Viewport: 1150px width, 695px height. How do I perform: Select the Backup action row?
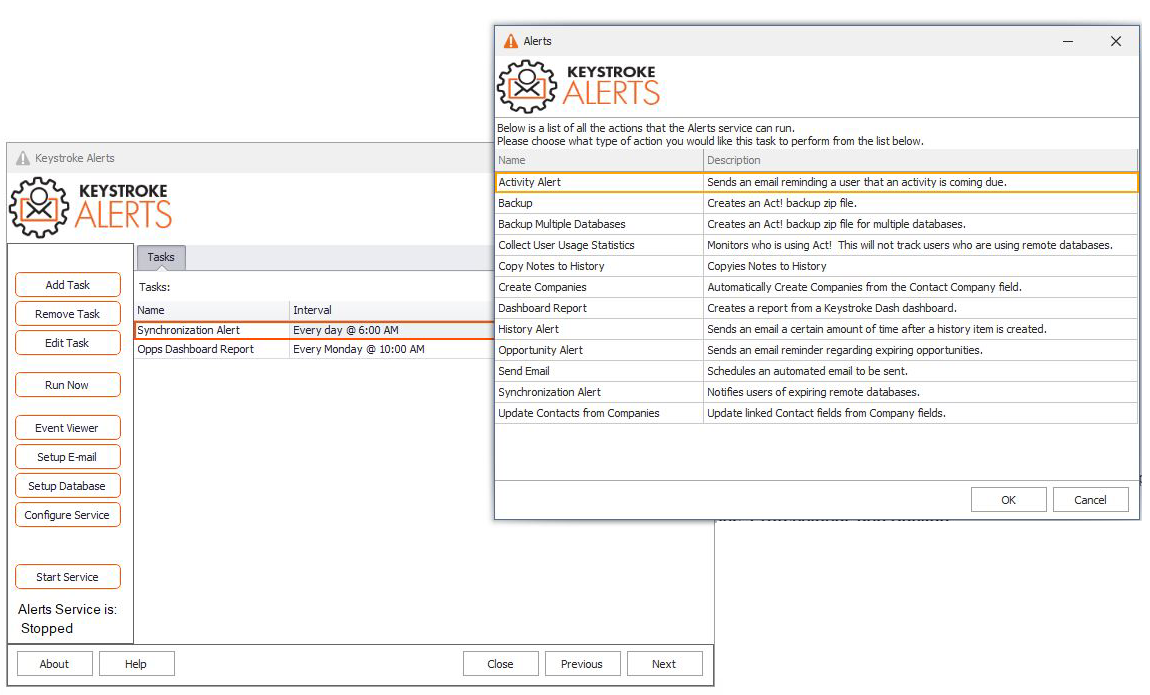(817, 203)
